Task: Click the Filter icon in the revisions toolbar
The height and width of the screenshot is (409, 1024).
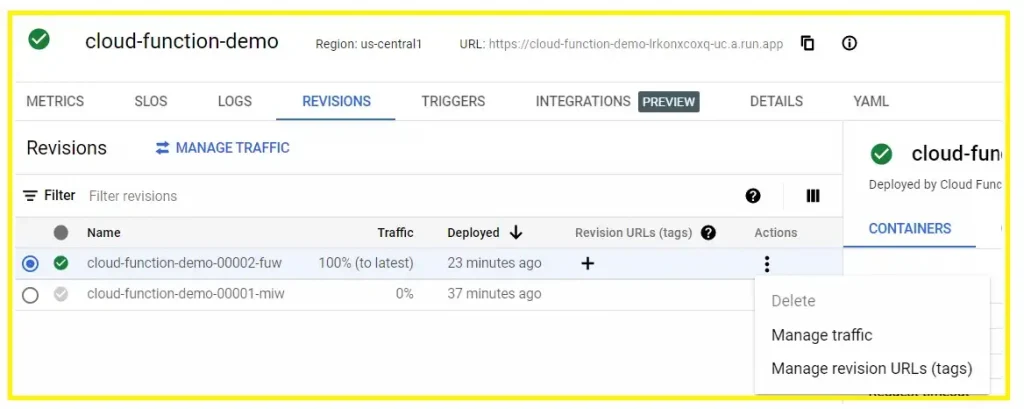Action: tap(30, 195)
